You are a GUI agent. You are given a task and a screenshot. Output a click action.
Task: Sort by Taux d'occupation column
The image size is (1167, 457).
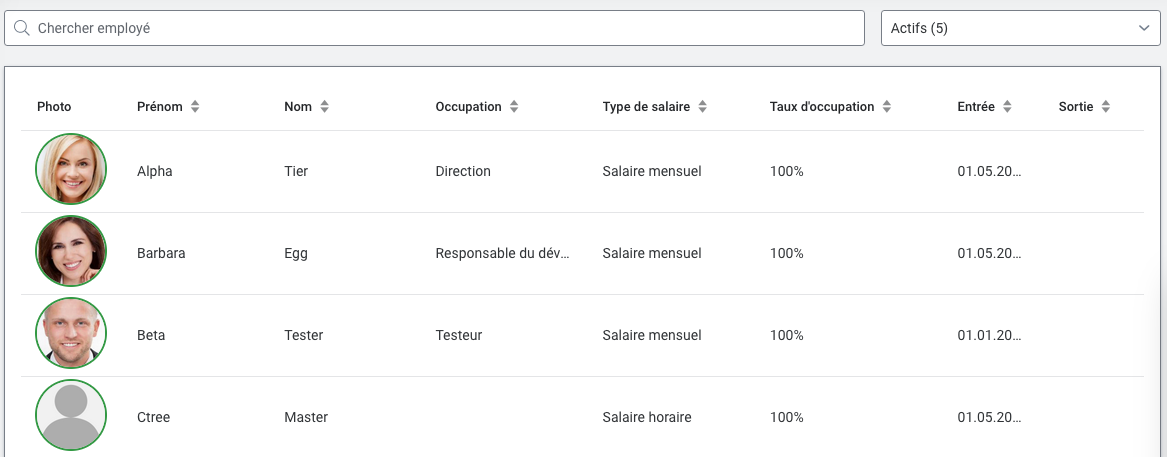click(887, 107)
